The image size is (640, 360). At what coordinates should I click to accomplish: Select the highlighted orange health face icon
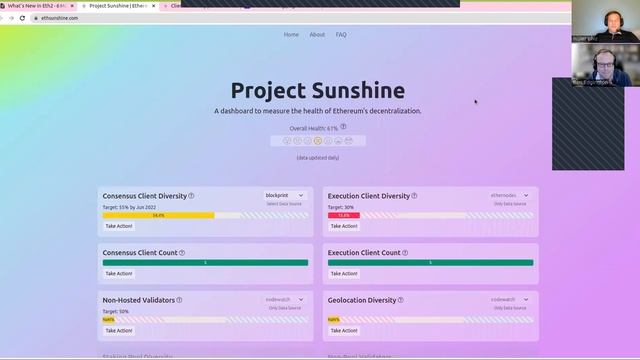click(318, 141)
